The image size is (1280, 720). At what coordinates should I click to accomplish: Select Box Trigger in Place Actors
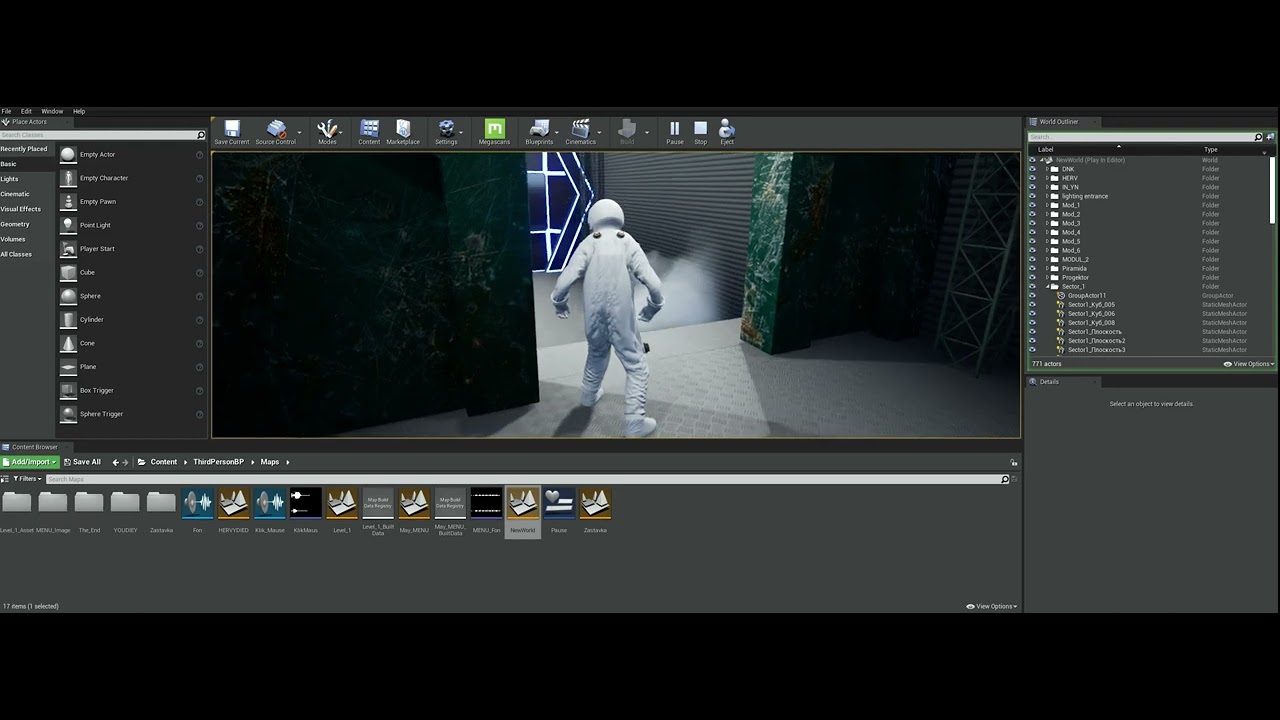[132, 390]
